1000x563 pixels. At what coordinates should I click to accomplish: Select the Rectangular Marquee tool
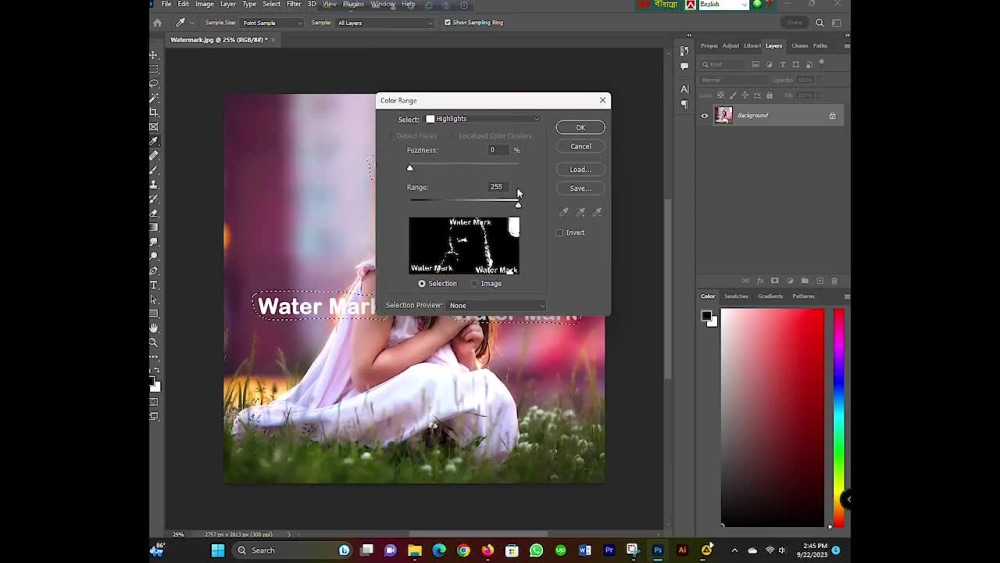point(154,69)
